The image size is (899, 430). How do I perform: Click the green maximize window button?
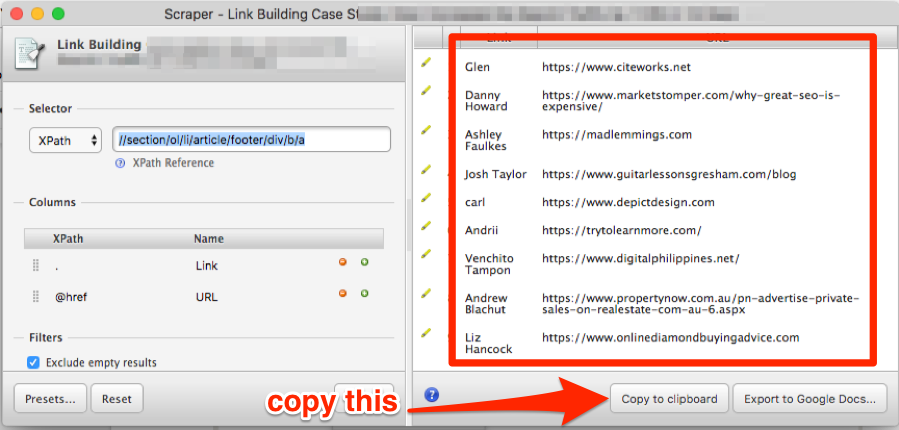[58, 13]
